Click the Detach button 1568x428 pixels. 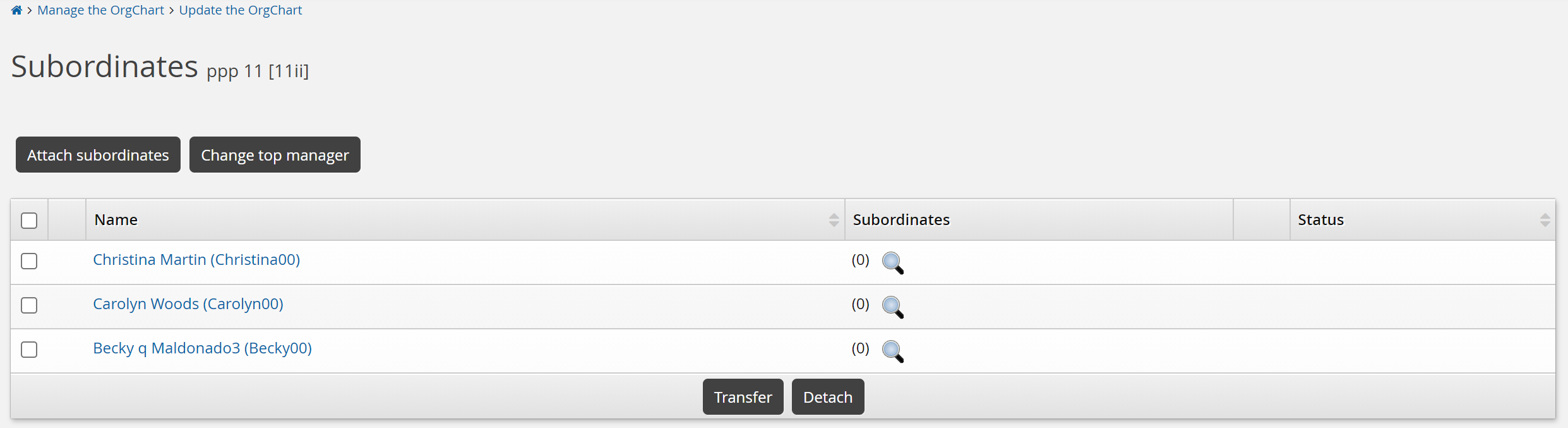[x=827, y=397]
